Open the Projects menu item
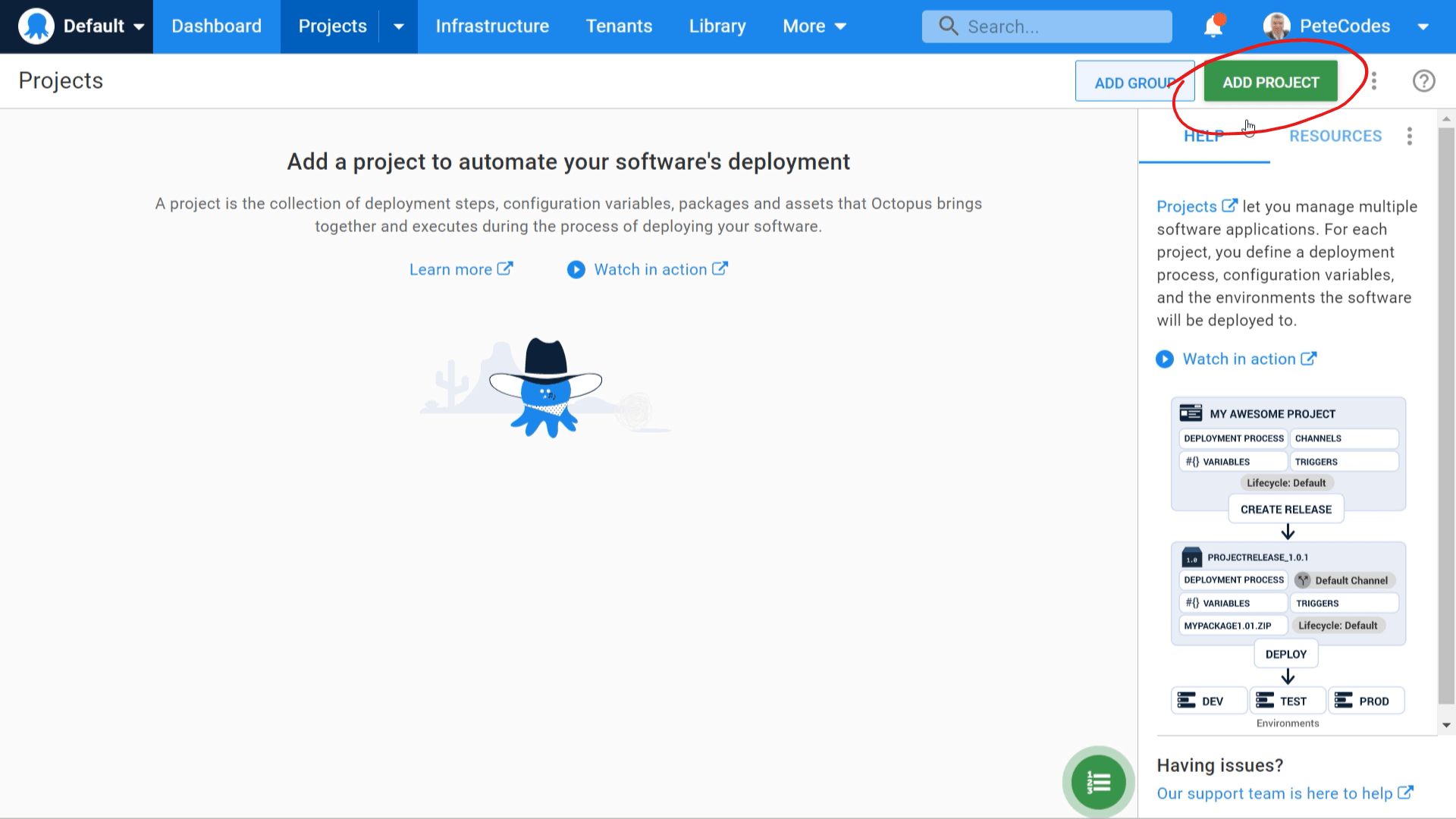 [332, 27]
